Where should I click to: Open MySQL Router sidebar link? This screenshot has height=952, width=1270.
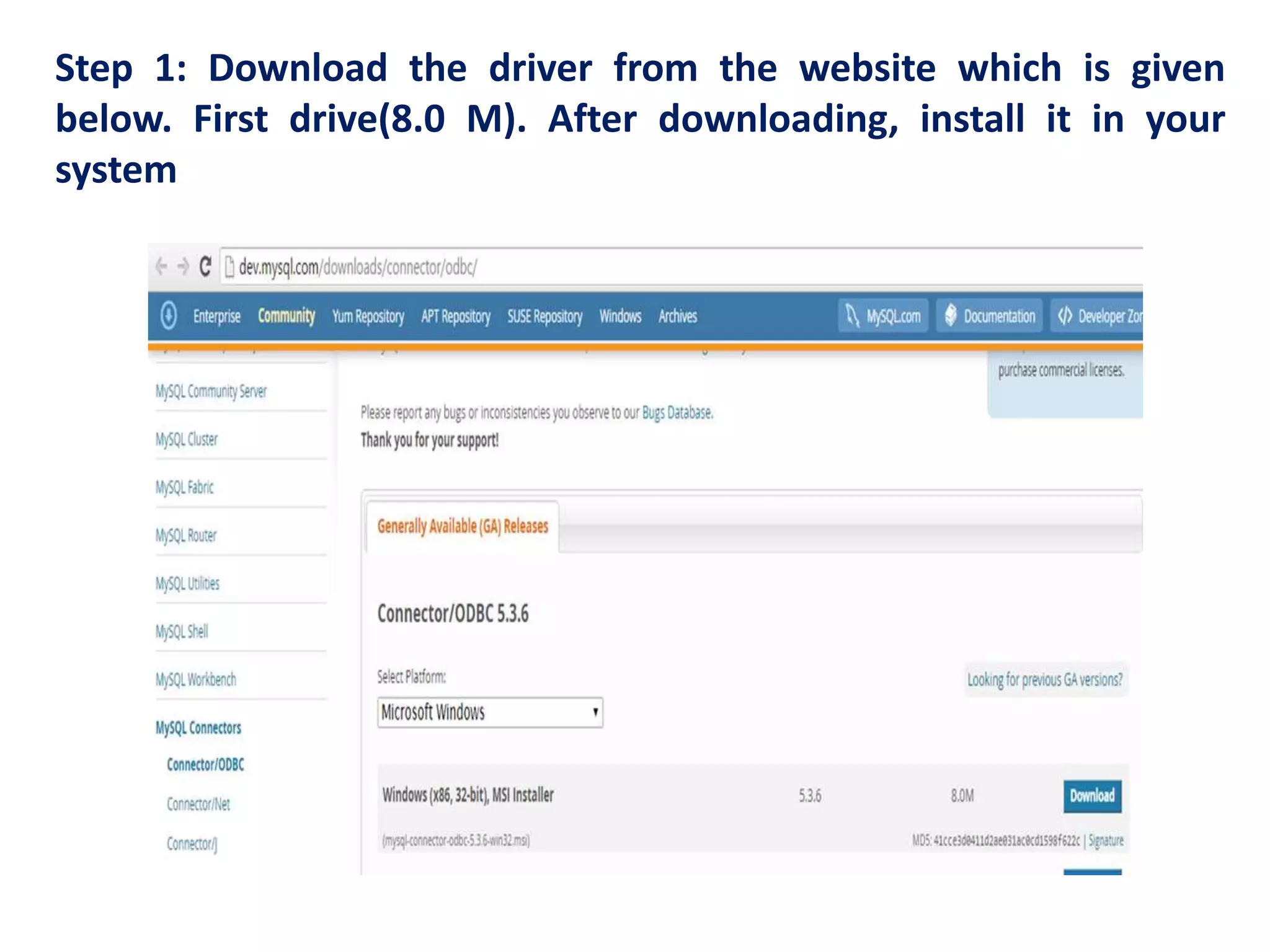point(186,535)
